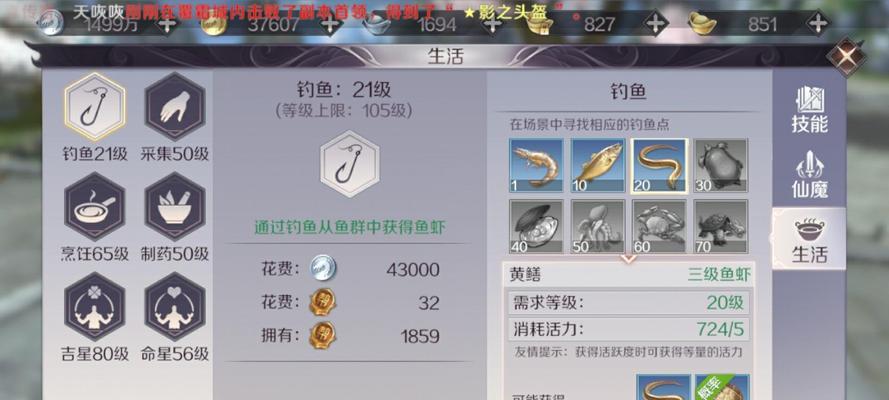
Task: Switch to the 仙魔 side tab
Action: (810, 175)
